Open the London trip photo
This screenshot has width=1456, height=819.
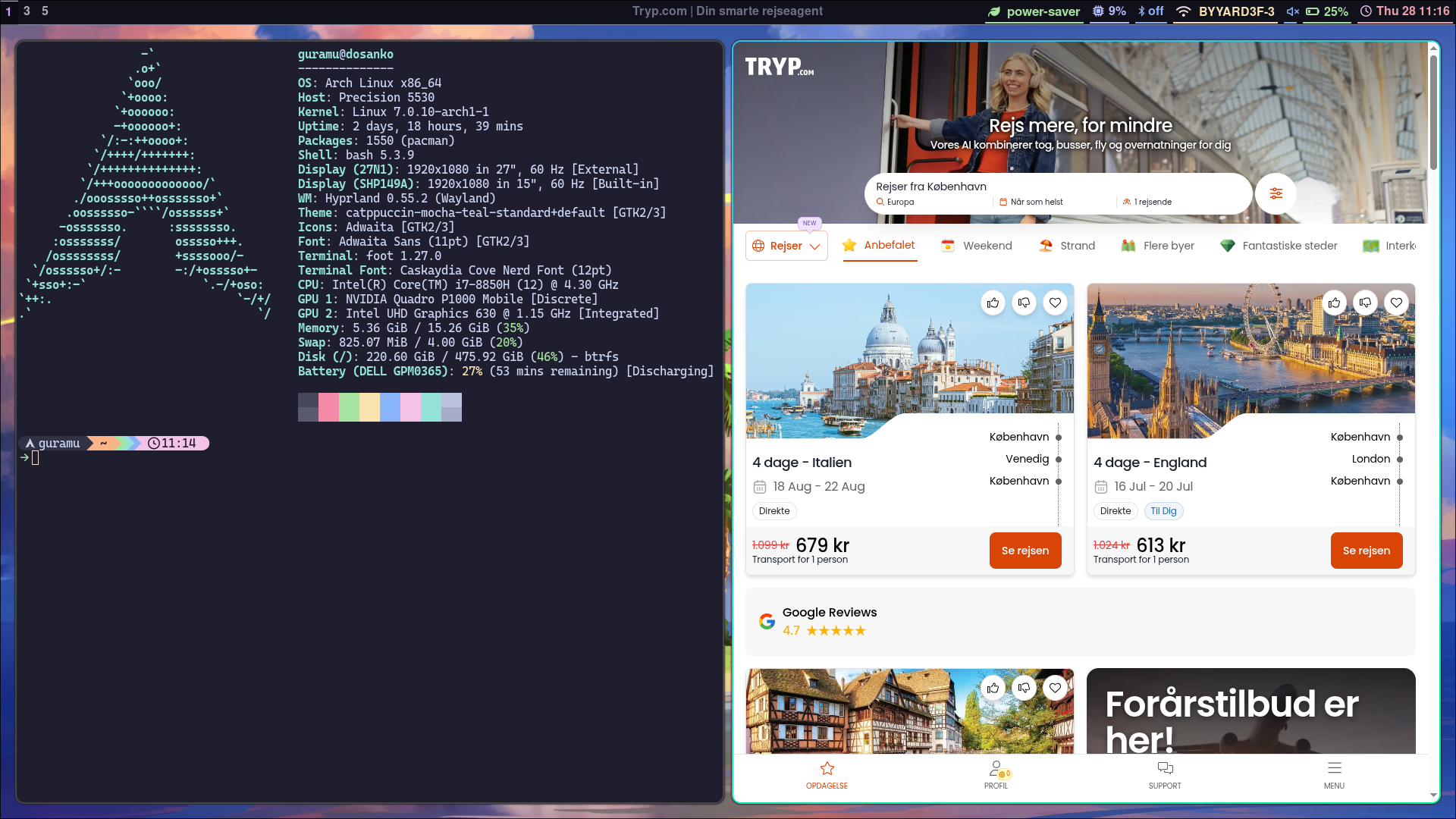1250,361
